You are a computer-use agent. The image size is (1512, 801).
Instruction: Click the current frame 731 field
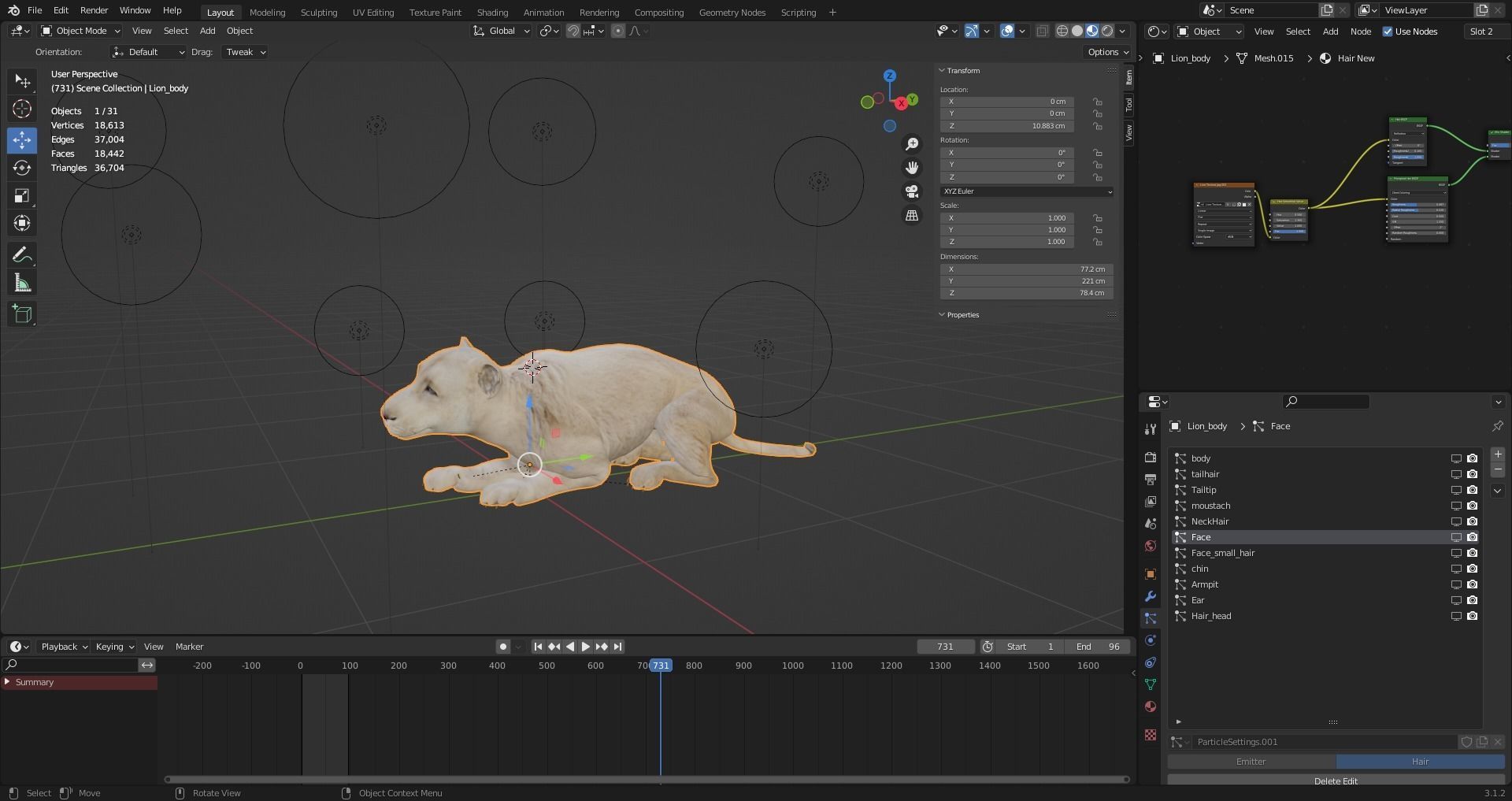(946, 647)
